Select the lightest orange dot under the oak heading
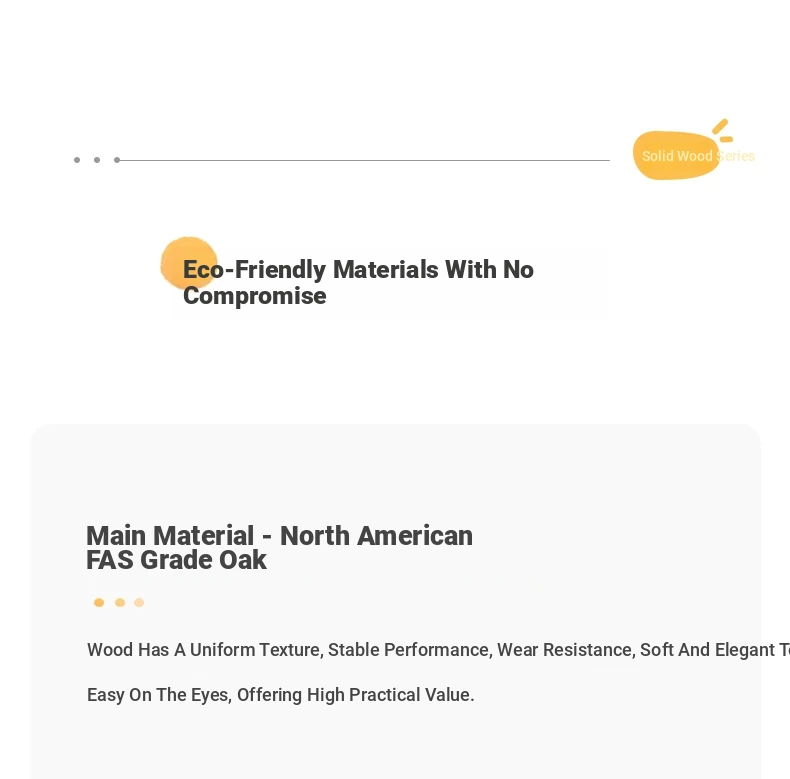The image size is (790, 779). (139, 602)
